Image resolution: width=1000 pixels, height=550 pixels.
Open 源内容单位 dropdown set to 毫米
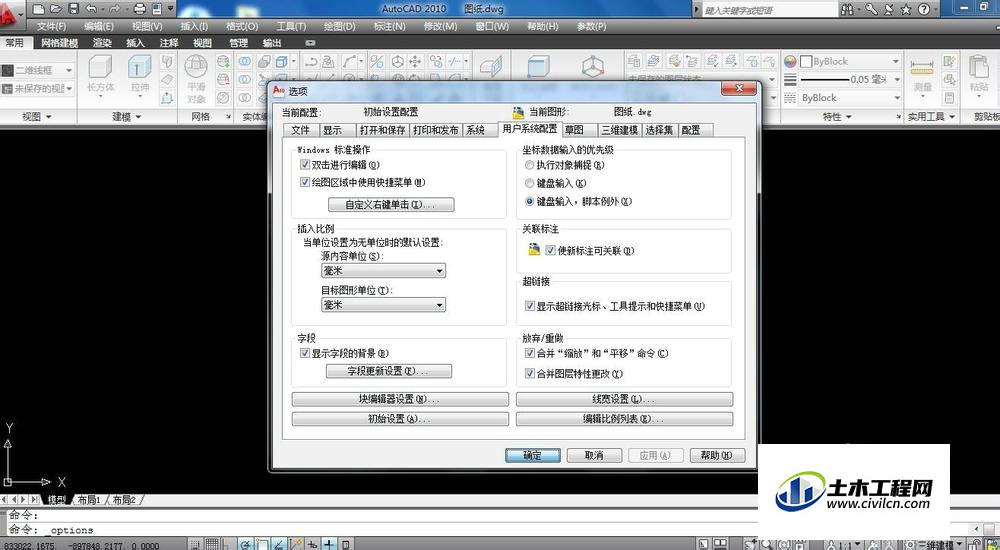(383, 271)
